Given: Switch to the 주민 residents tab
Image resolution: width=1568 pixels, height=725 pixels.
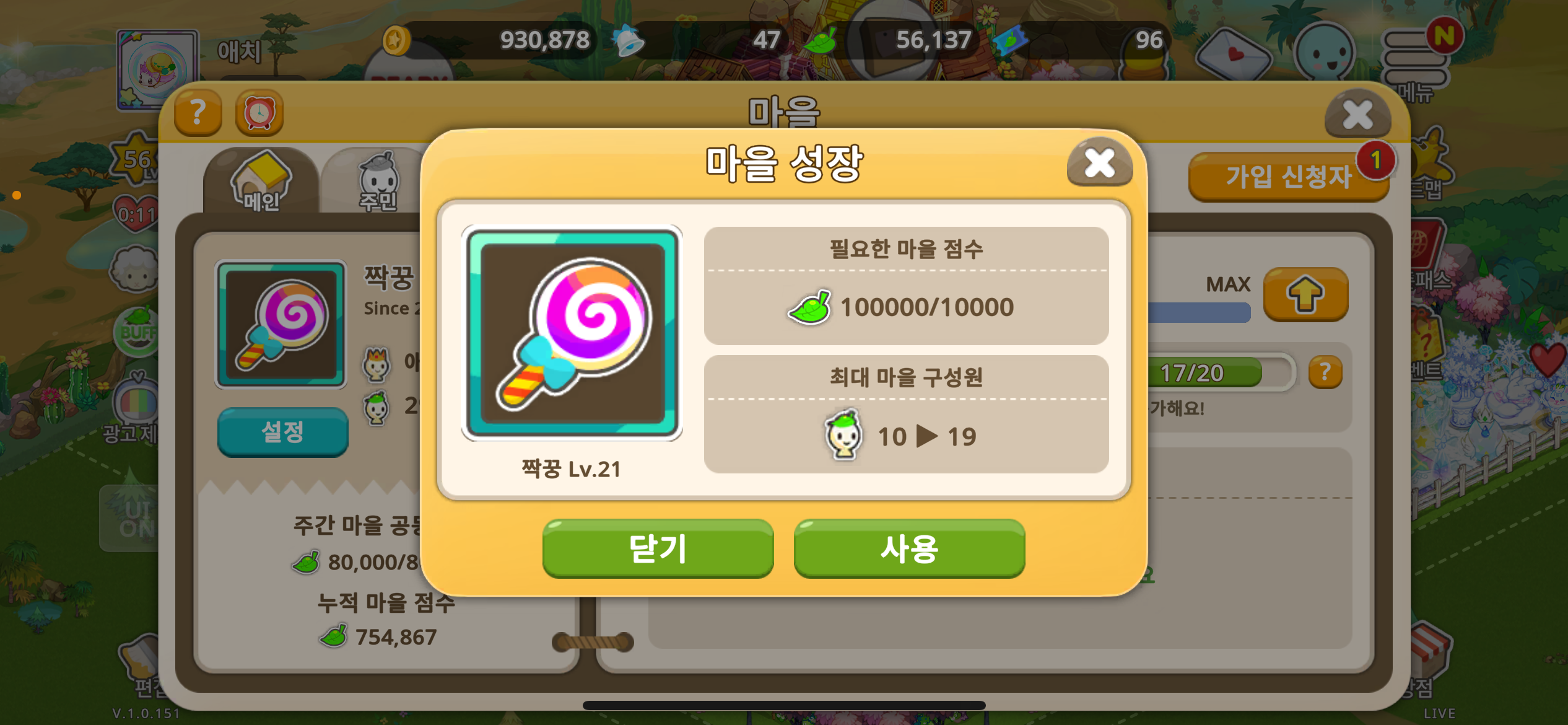Looking at the screenshot, I should pyautogui.click(x=377, y=181).
